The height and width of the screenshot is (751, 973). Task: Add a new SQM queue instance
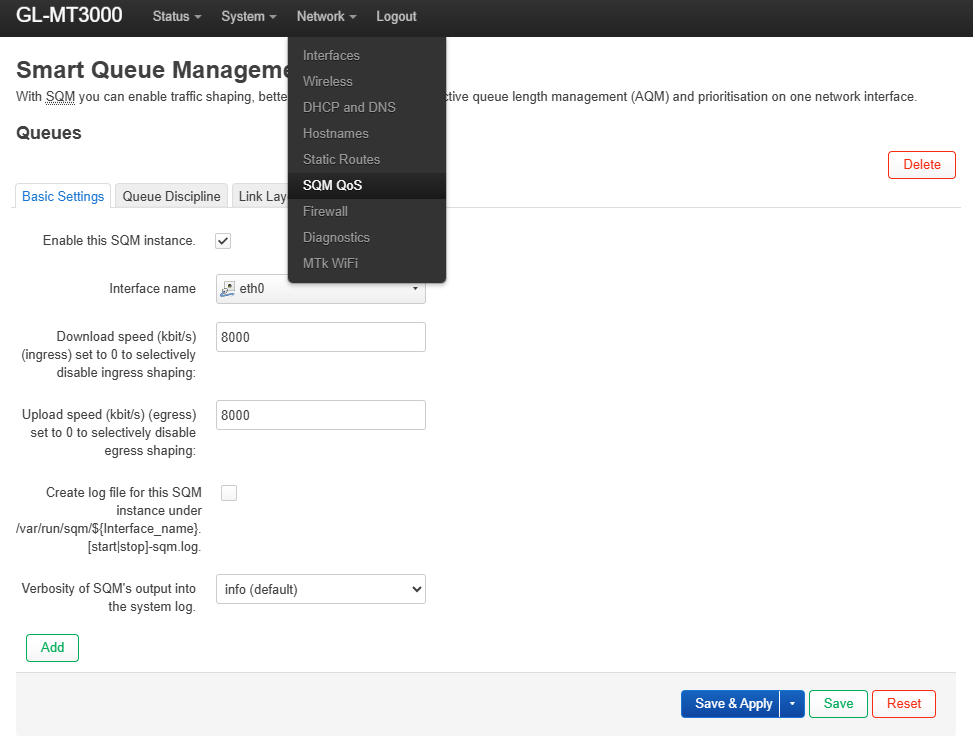[x=51, y=647]
